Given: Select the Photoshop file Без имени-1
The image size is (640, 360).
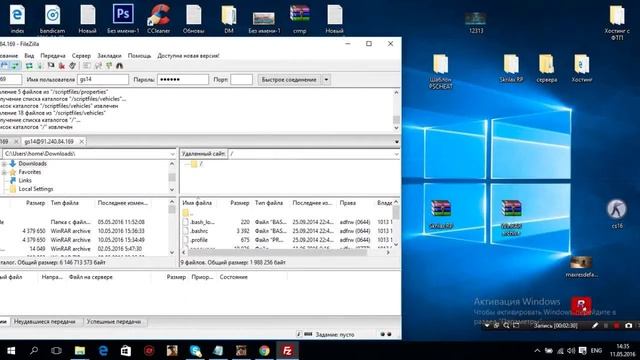Looking at the screenshot, I should tap(123, 19).
